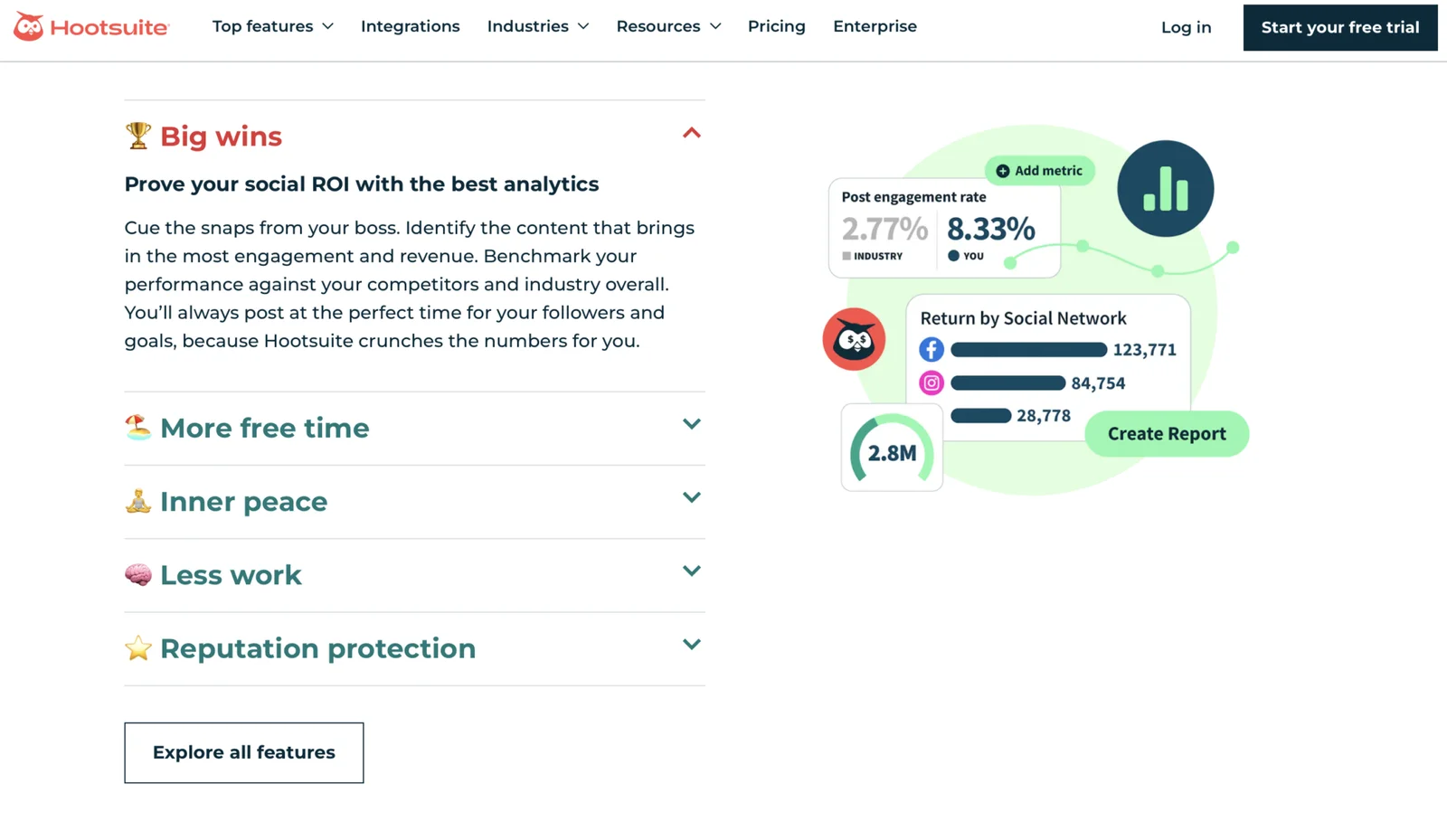Open the Inner peace heading
The image size is (1447, 840).
click(244, 502)
